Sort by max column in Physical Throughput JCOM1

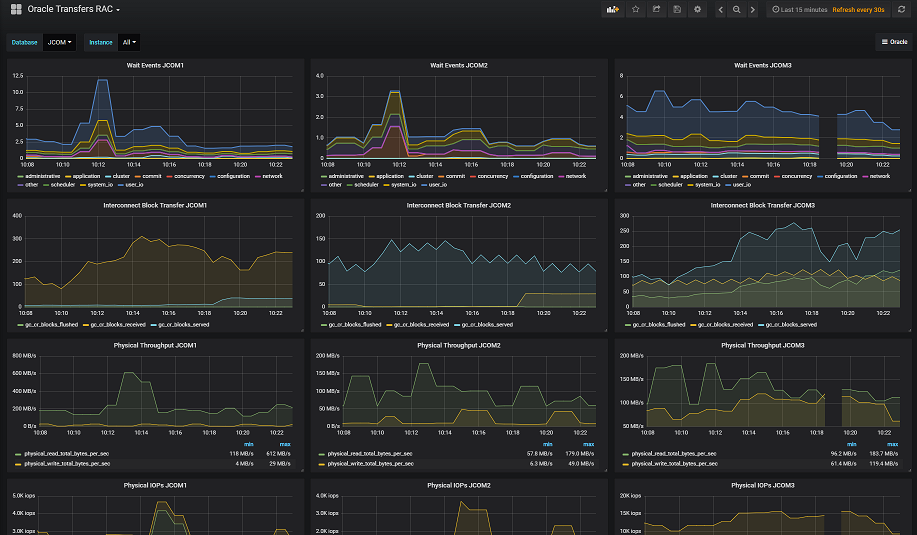click(x=285, y=444)
